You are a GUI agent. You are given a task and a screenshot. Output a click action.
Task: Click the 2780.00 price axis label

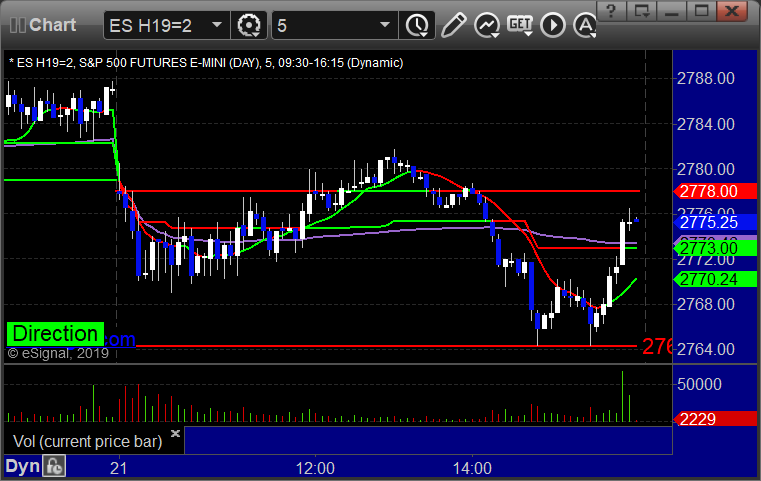point(706,169)
